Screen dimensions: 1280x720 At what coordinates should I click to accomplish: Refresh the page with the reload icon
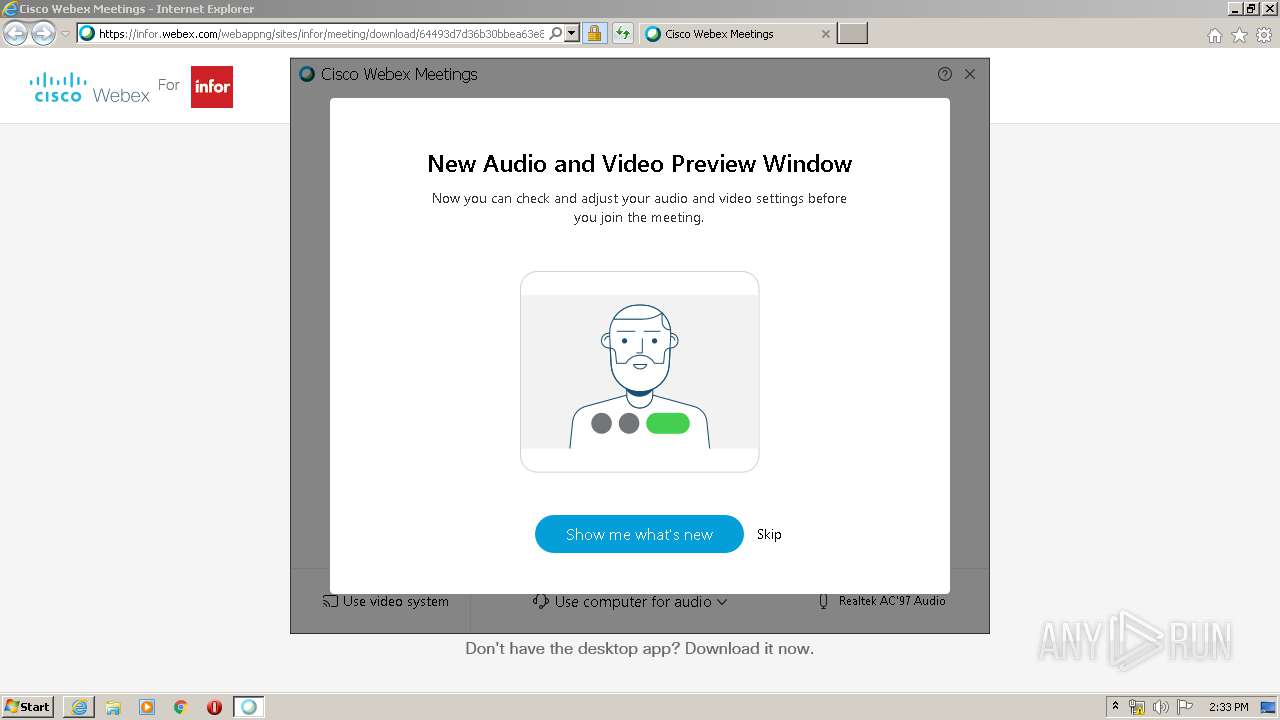(x=623, y=33)
